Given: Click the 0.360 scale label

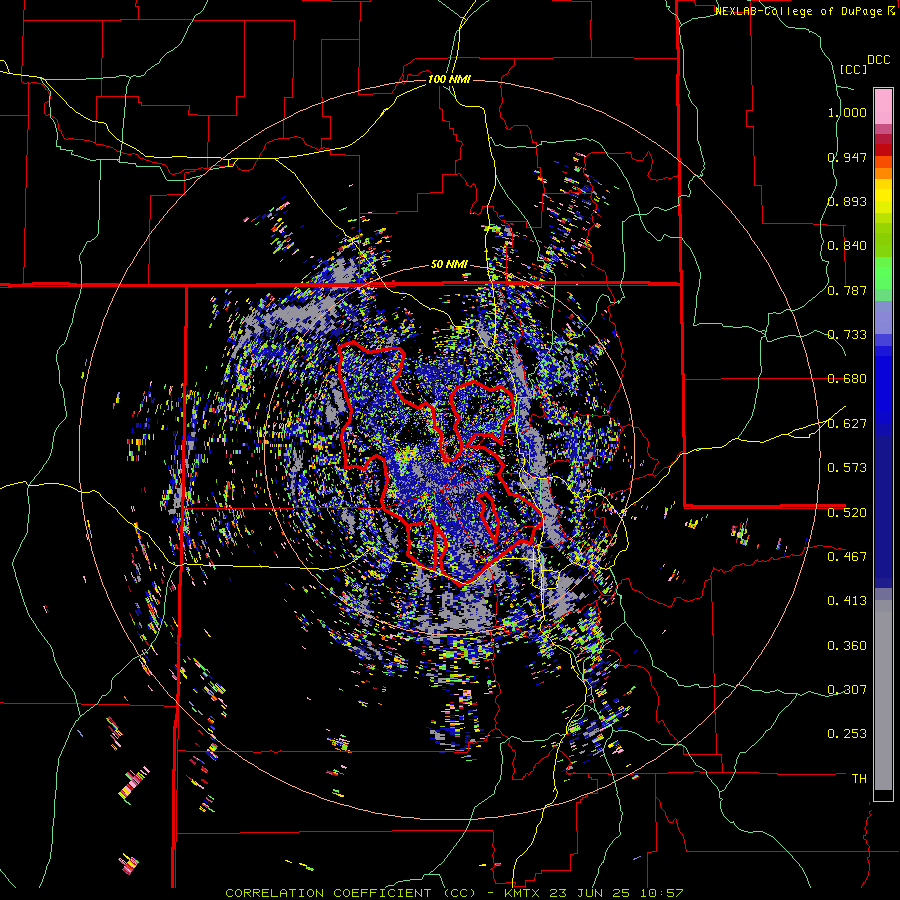Looking at the screenshot, I should click(x=847, y=646).
